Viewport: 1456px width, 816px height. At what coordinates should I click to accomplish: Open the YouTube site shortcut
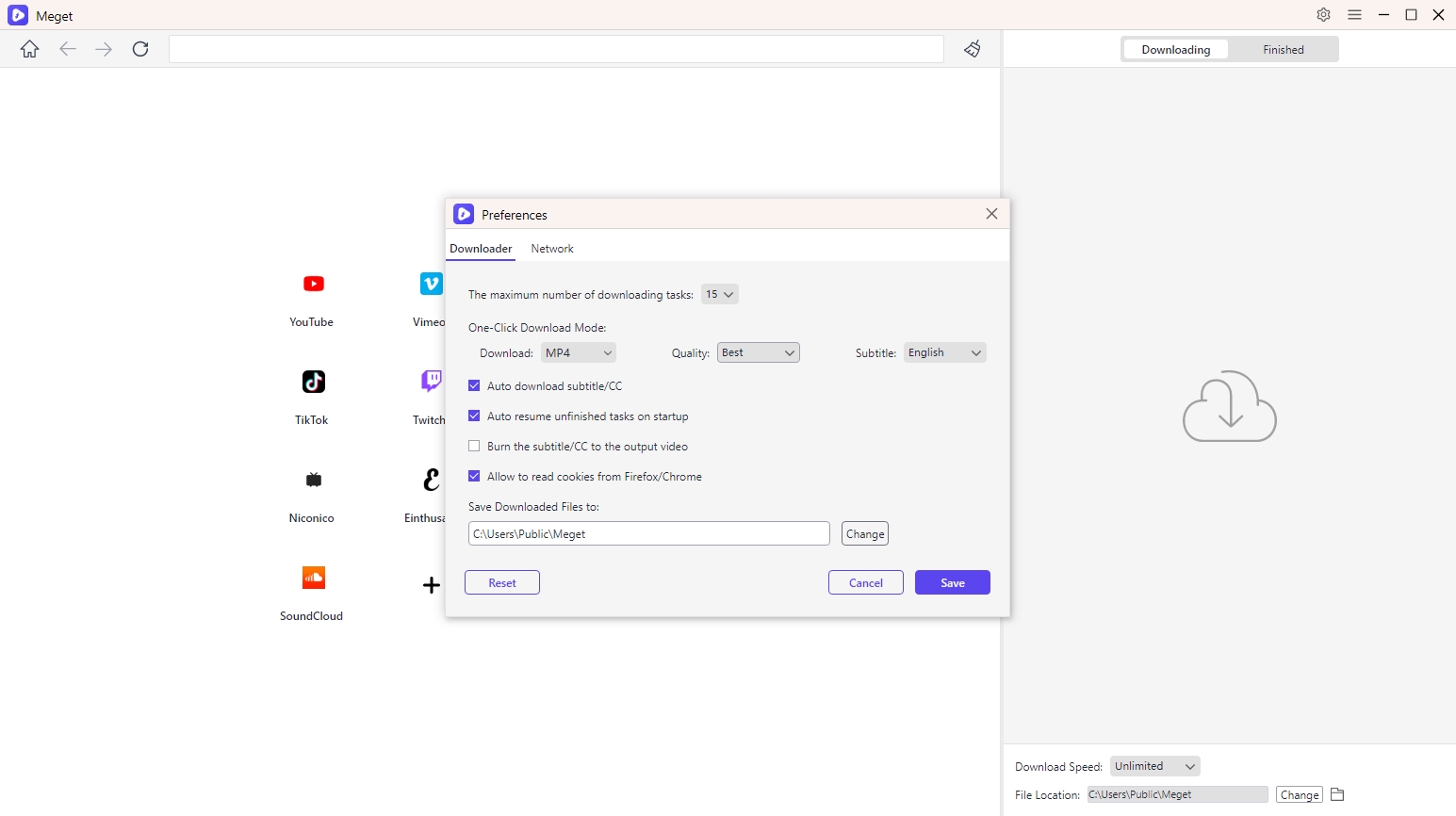pyautogui.click(x=313, y=284)
